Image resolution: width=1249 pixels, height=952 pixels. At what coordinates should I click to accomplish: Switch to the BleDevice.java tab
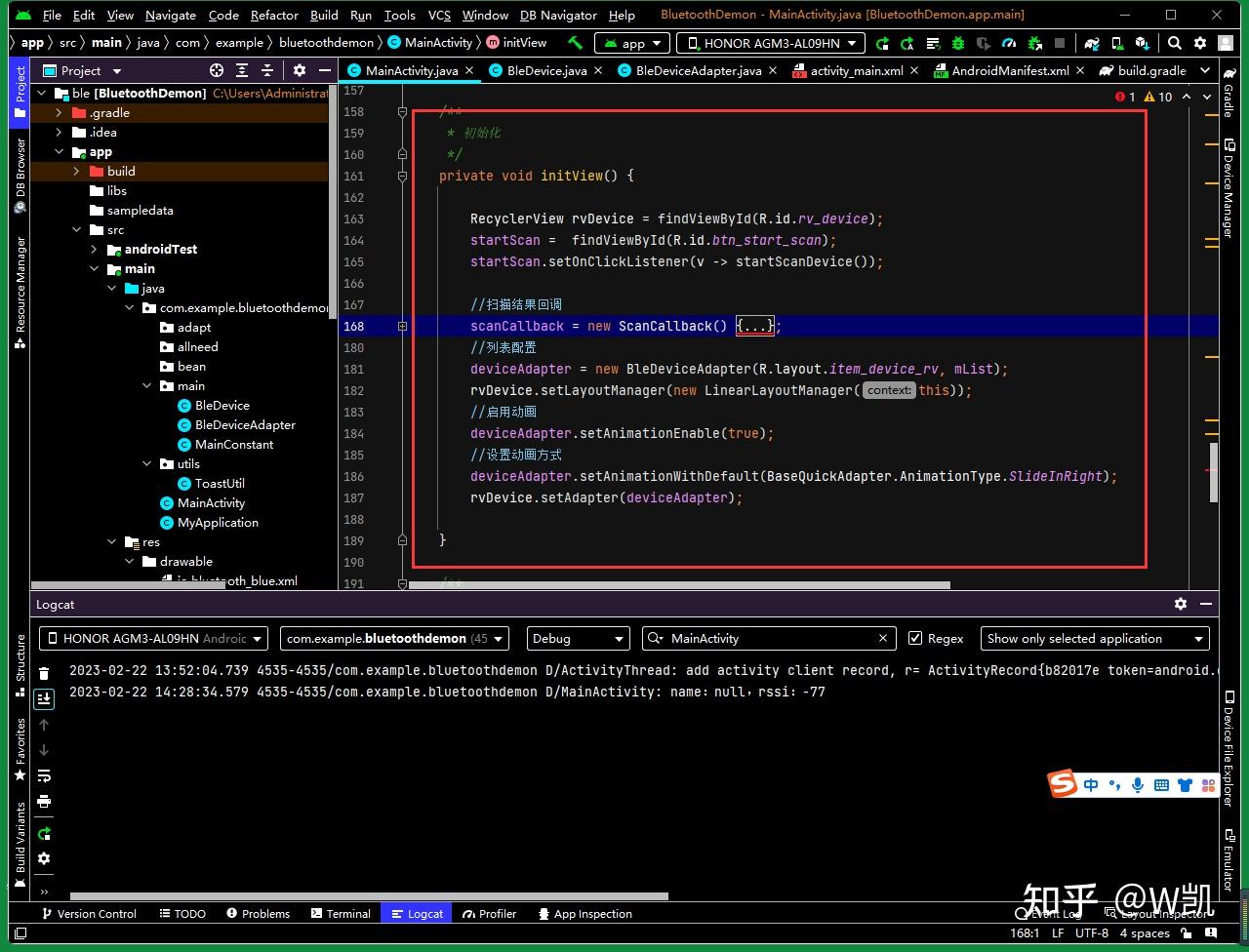tap(546, 70)
